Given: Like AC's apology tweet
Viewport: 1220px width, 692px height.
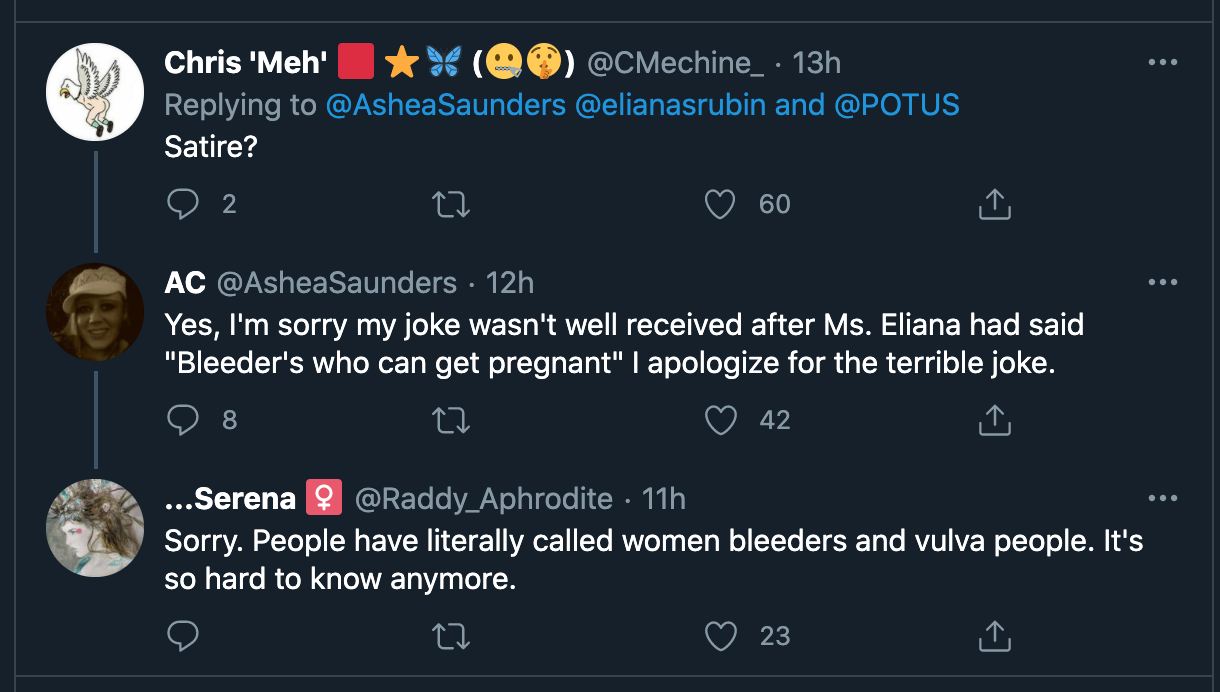Looking at the screenshot, I should pyautogui.click(x=720, y=420).
